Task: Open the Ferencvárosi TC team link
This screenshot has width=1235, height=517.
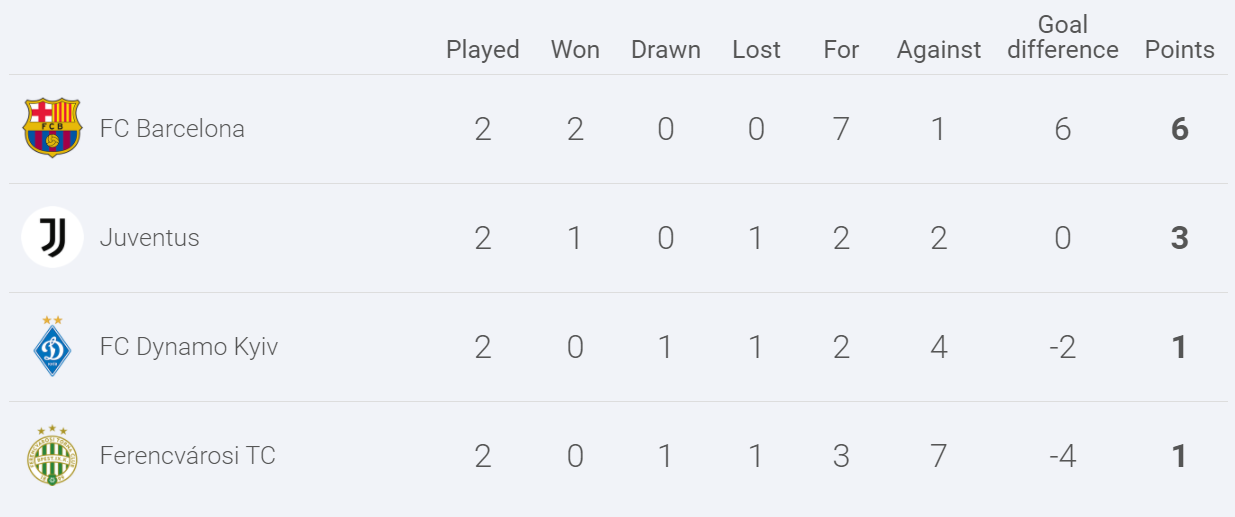Action: [188, 456]
